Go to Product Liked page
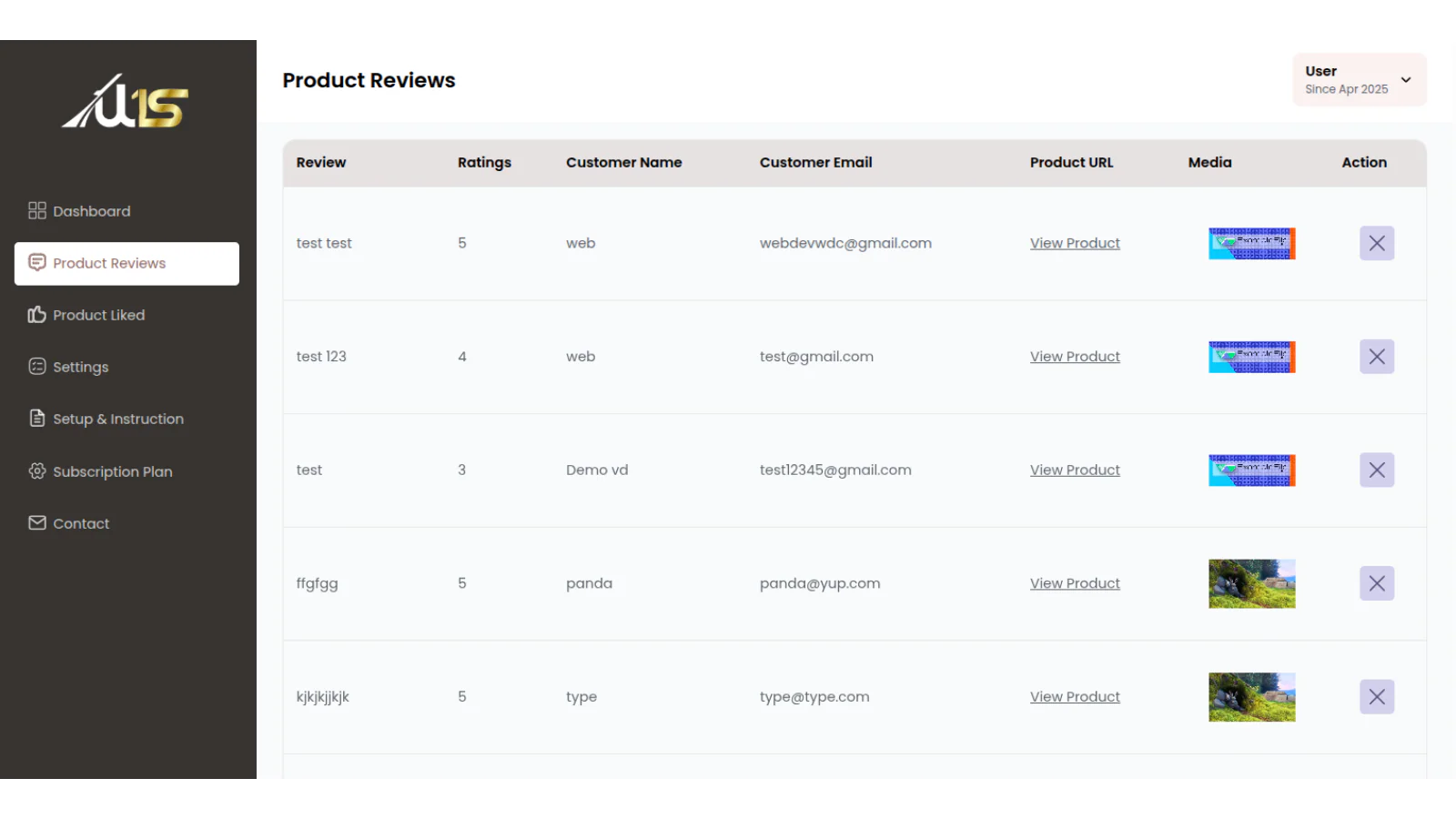Screen dimensions: 1456x819 coord(86,315)
